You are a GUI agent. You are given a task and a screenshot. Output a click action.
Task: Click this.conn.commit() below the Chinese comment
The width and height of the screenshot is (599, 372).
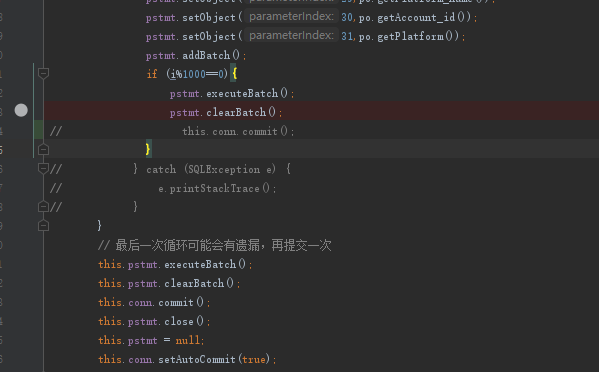(154, 302)
